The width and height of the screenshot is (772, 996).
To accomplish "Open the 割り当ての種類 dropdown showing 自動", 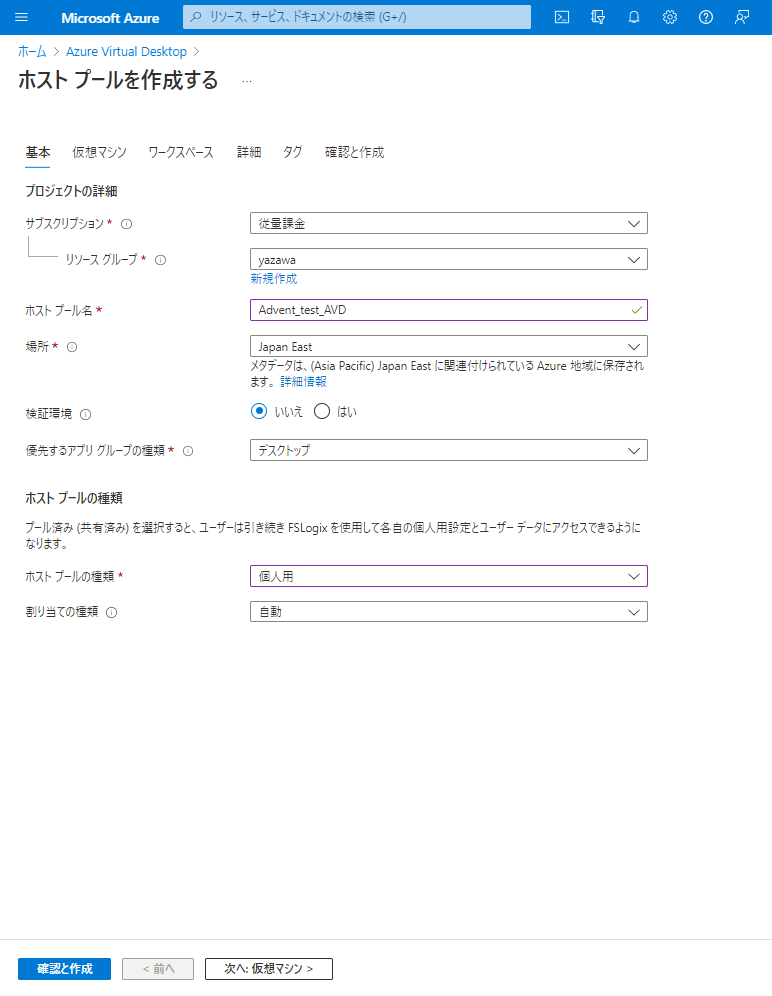I will (x=449, y=612).
